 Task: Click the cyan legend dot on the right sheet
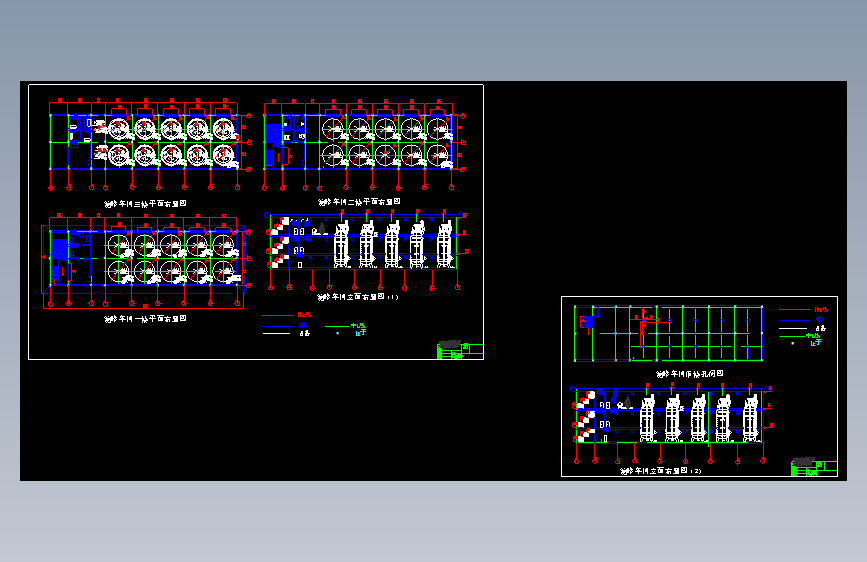(792, 344)
